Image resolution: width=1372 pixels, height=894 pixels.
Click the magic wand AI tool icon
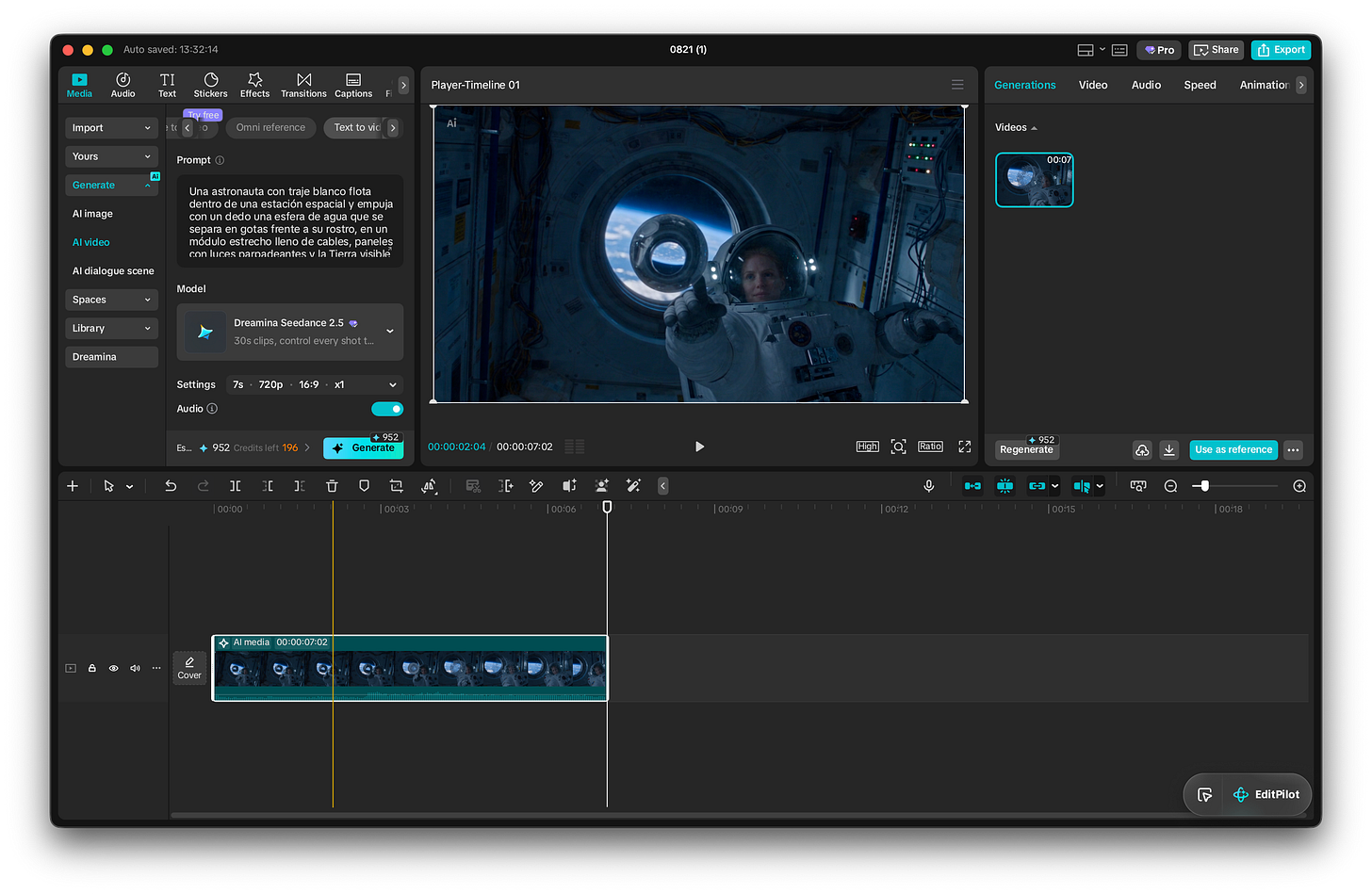tap(633, 486)
